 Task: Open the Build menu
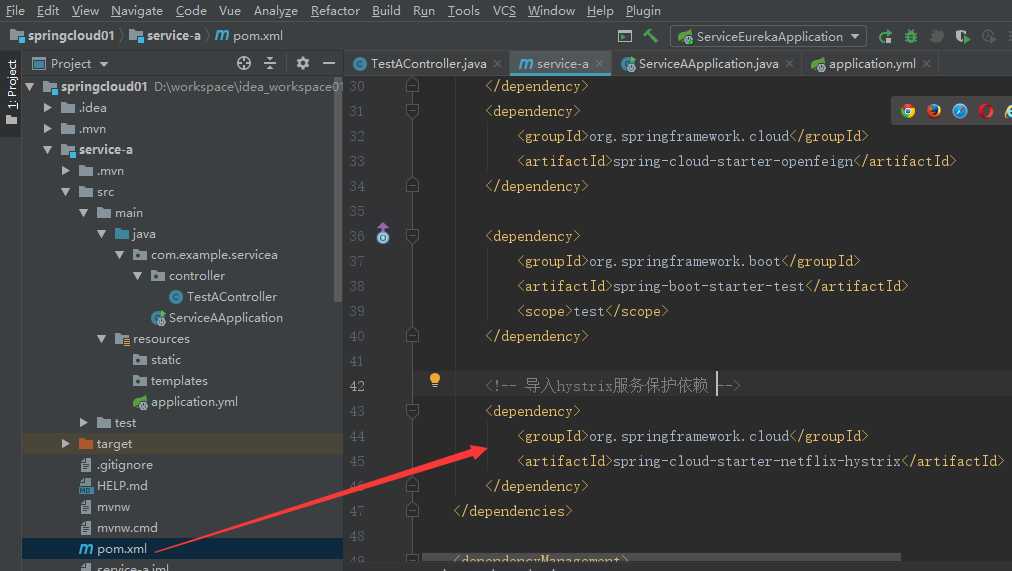(386, 10)
